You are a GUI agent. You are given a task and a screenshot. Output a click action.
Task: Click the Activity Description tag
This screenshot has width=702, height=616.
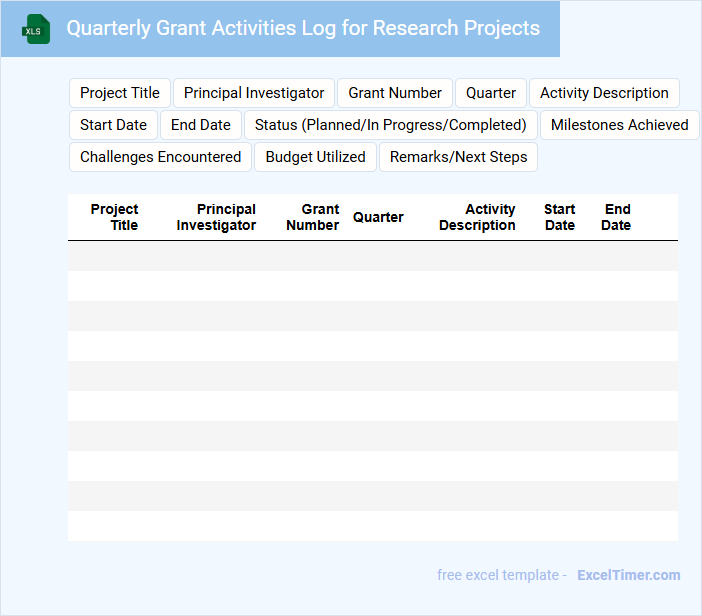604,93
